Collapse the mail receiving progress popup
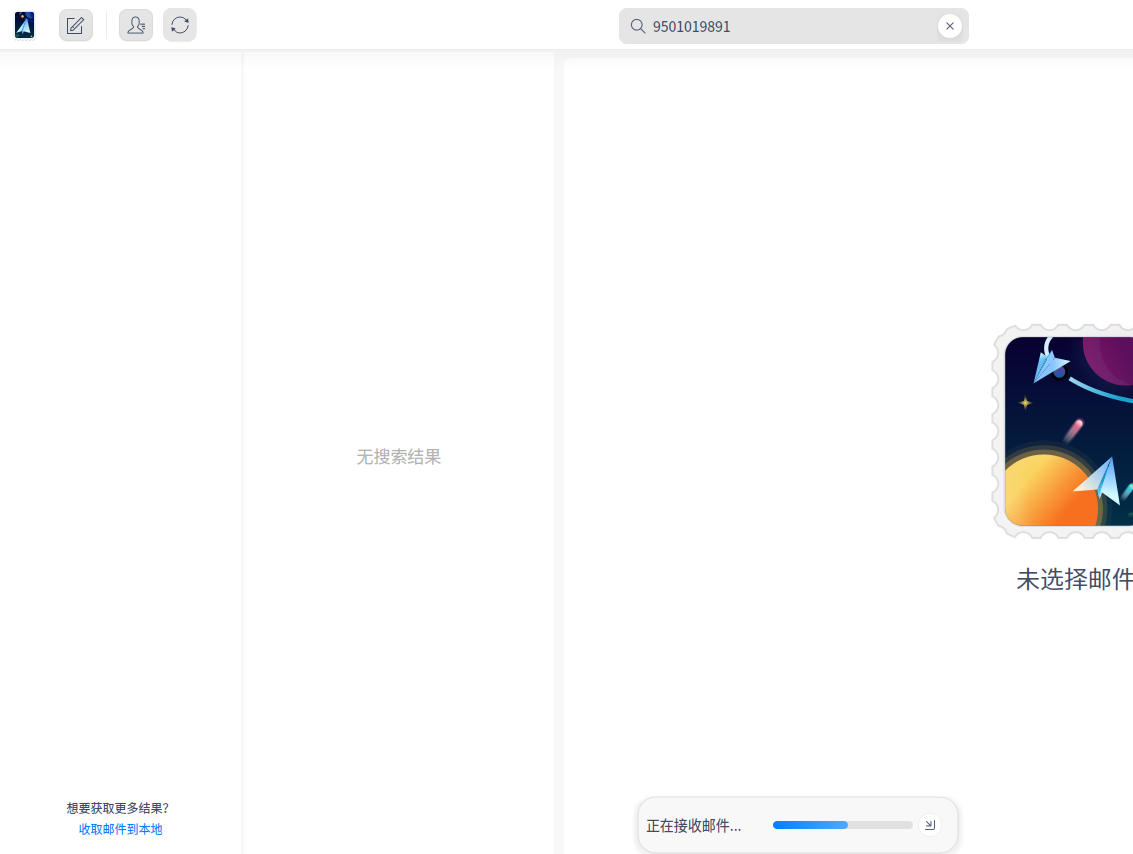1133x854 pixels. pos(930,824)
